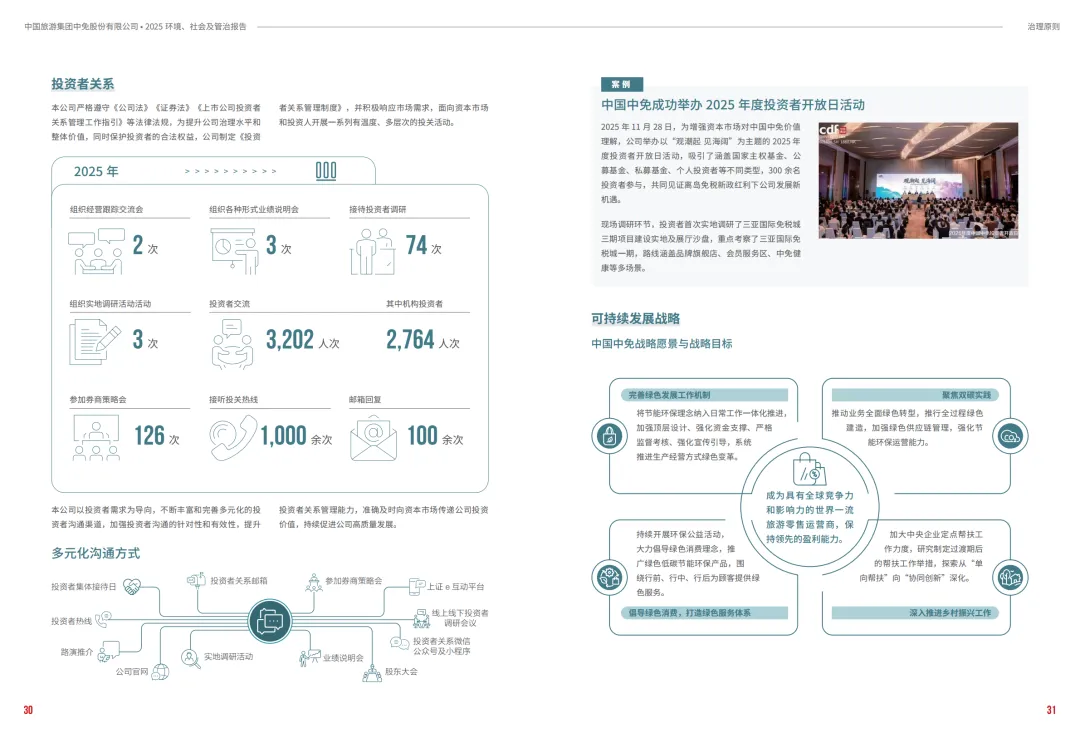
Task: Click page number 30
Action: tap(28, 710)
